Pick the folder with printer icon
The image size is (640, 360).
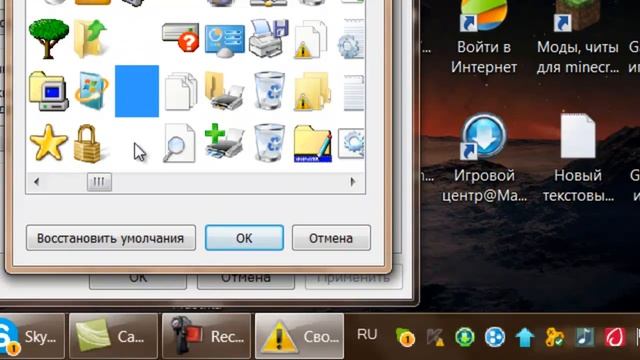pyautogui.click(x=224, y=91)
